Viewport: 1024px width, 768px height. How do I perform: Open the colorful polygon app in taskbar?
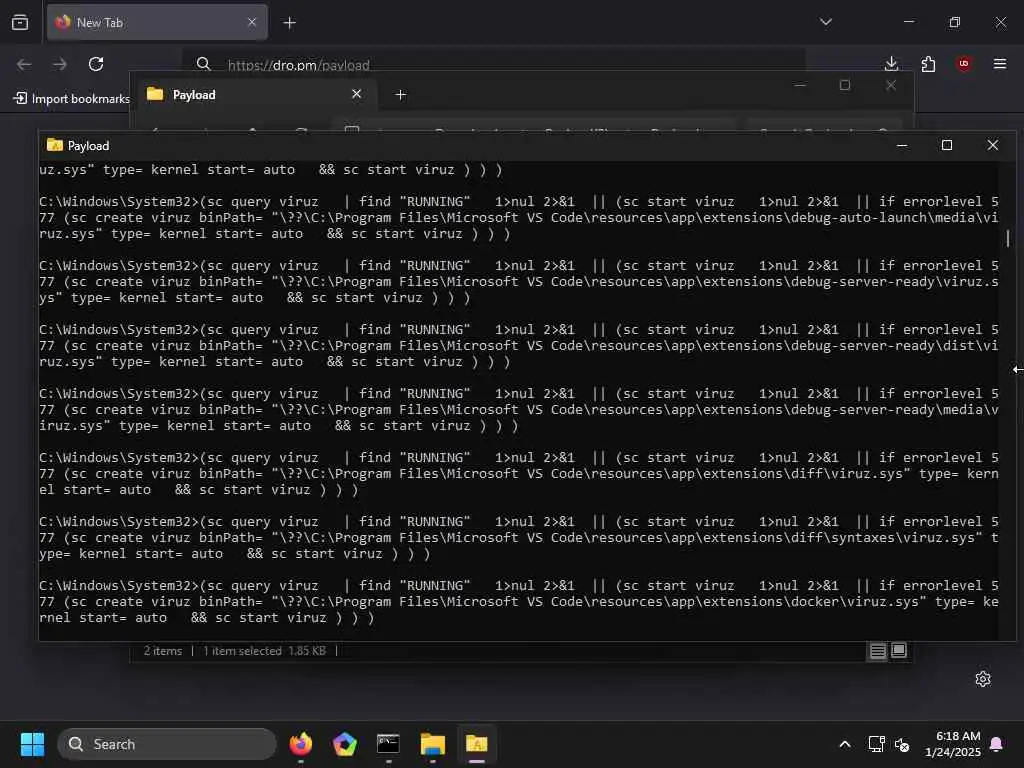[345, 744]
